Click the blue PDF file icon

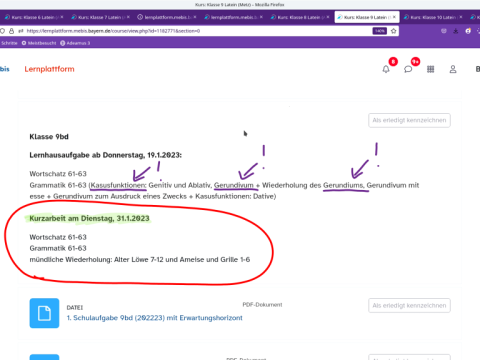pos(44,313)
